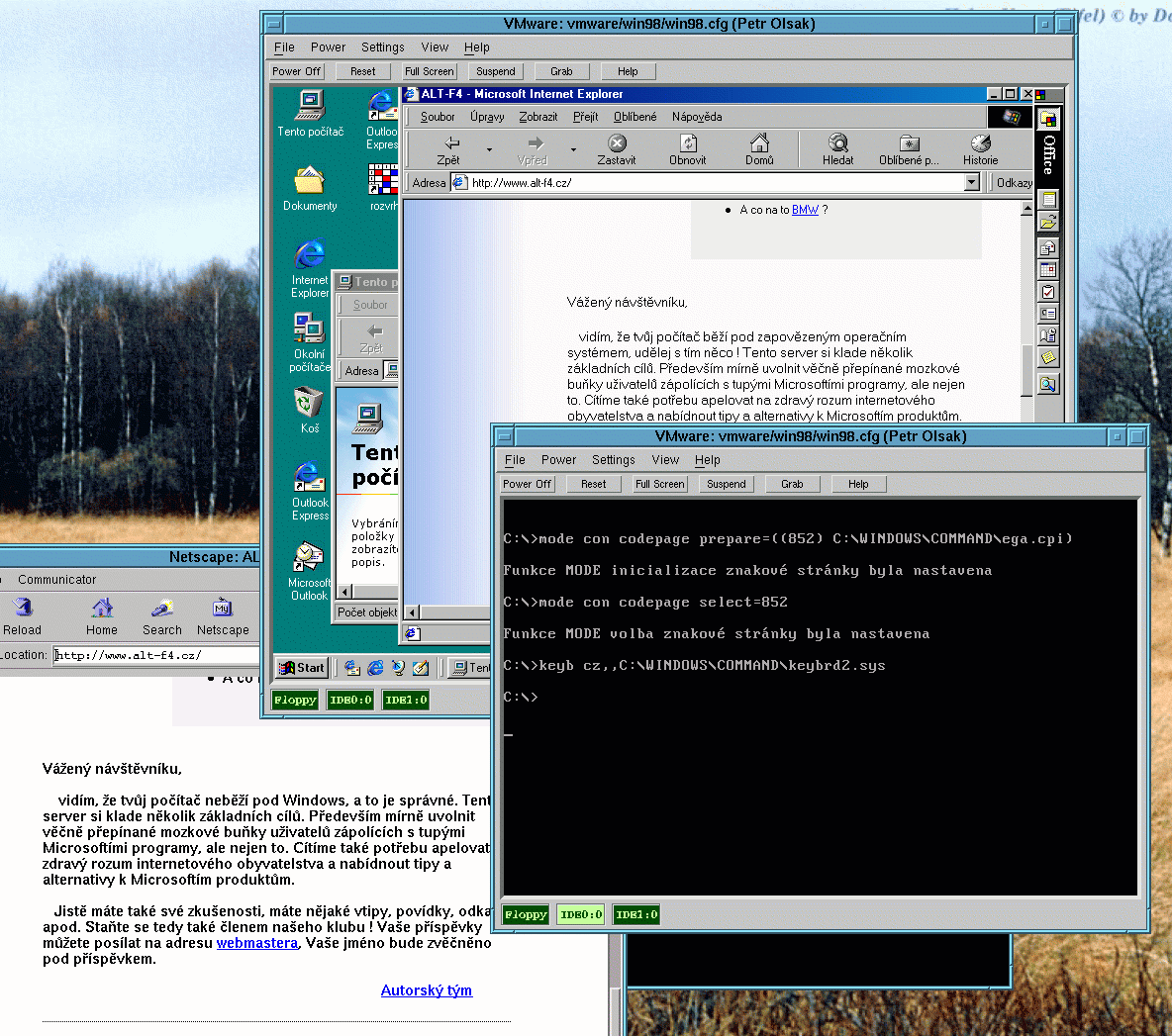Open the Historie history icon
The height and width of the screenshot is (1036, 1172).
980,144
